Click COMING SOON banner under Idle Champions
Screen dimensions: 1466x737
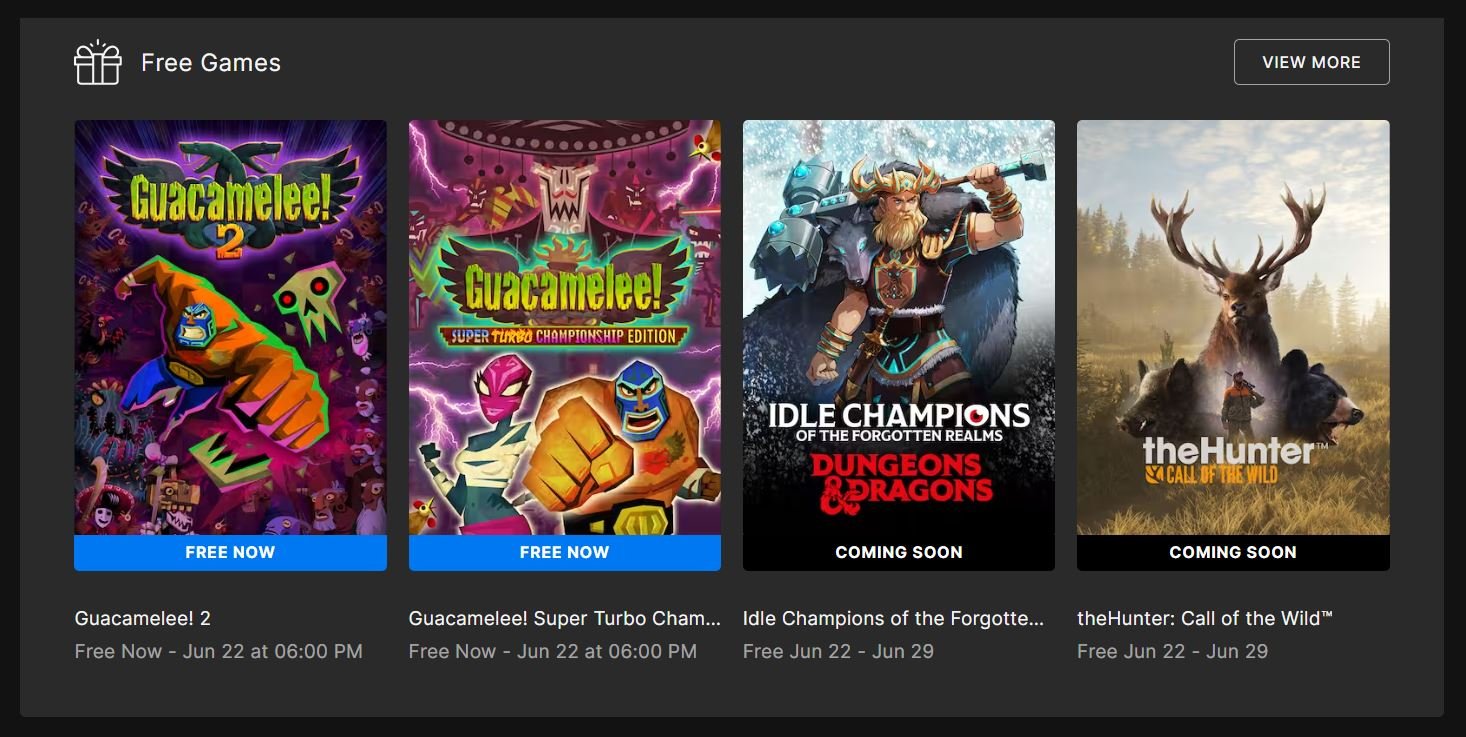[898, 553]
